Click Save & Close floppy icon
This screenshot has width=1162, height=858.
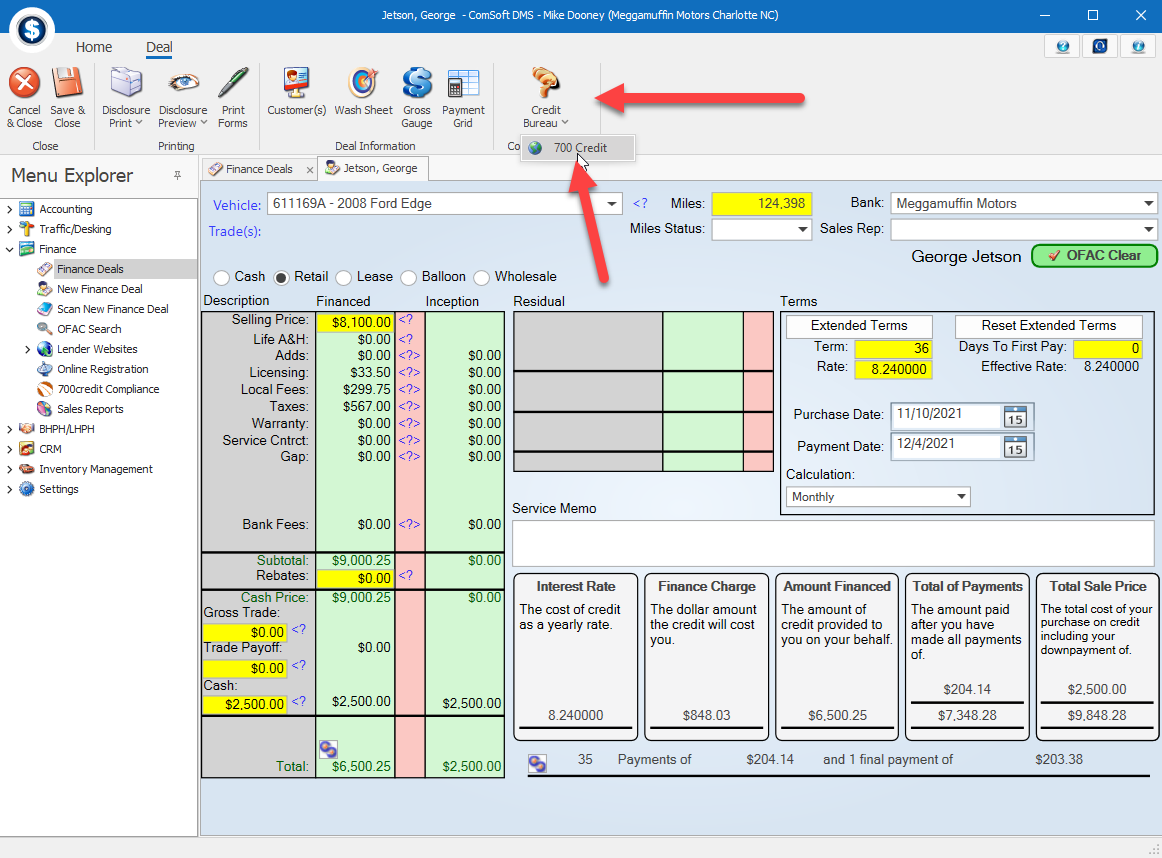click(x=67, y=83)
